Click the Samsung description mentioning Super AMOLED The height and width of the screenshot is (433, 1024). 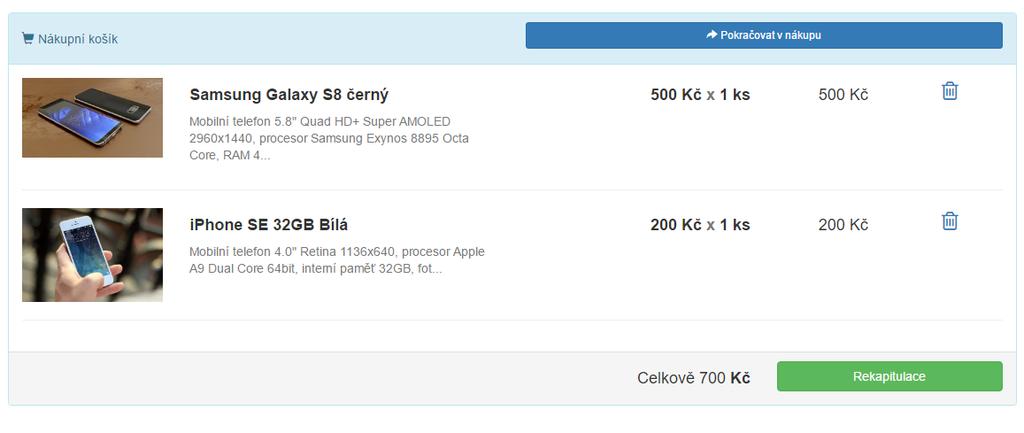coord(329,139)
